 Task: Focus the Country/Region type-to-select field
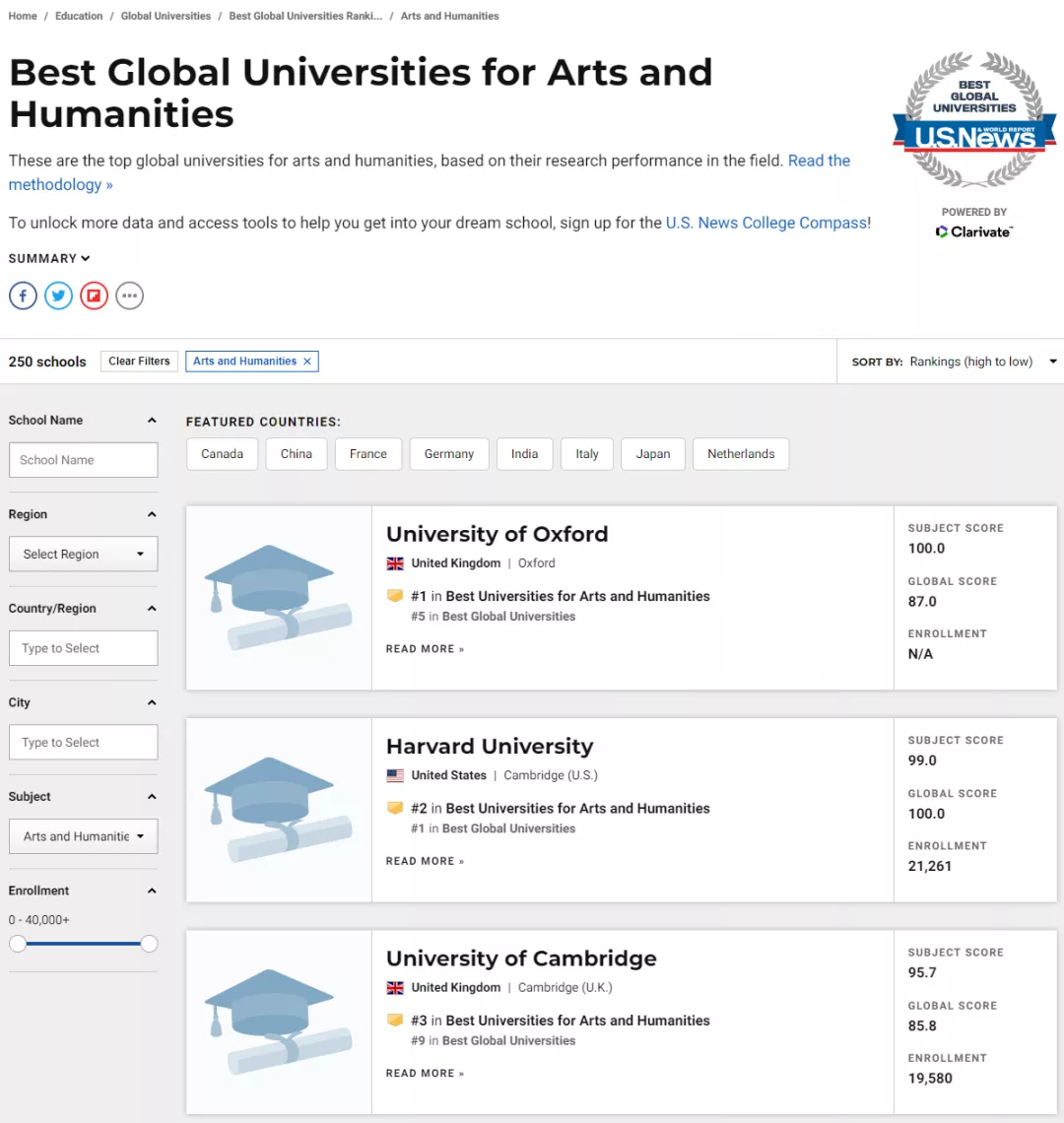click(x=83, y=648)
